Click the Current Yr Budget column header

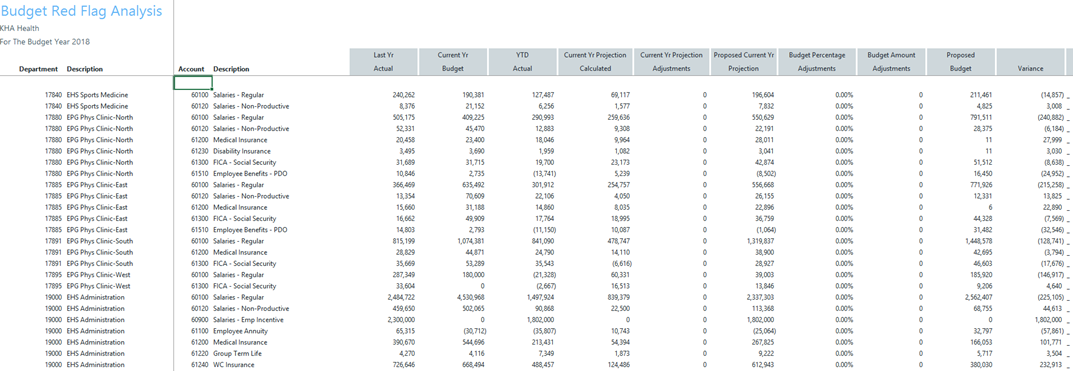coord(453,62)
